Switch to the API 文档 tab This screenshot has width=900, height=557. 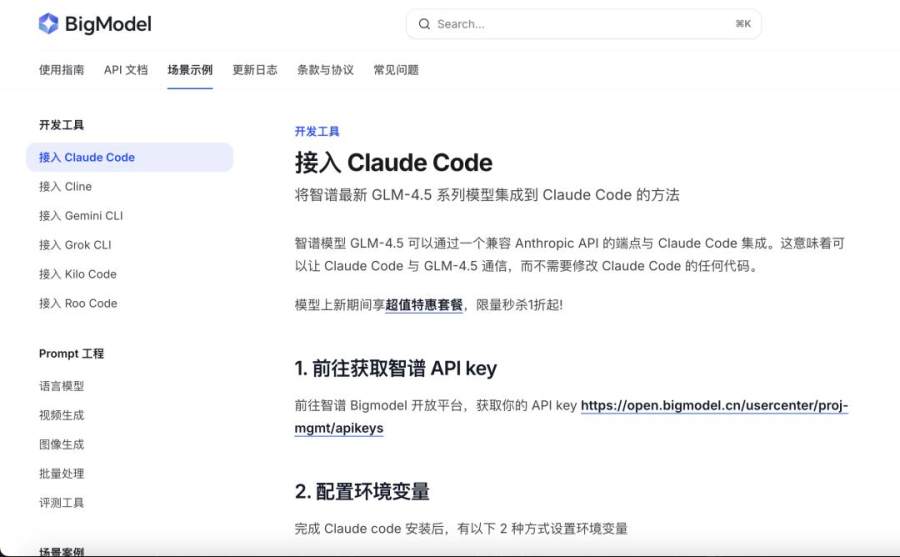coord(126,70)
